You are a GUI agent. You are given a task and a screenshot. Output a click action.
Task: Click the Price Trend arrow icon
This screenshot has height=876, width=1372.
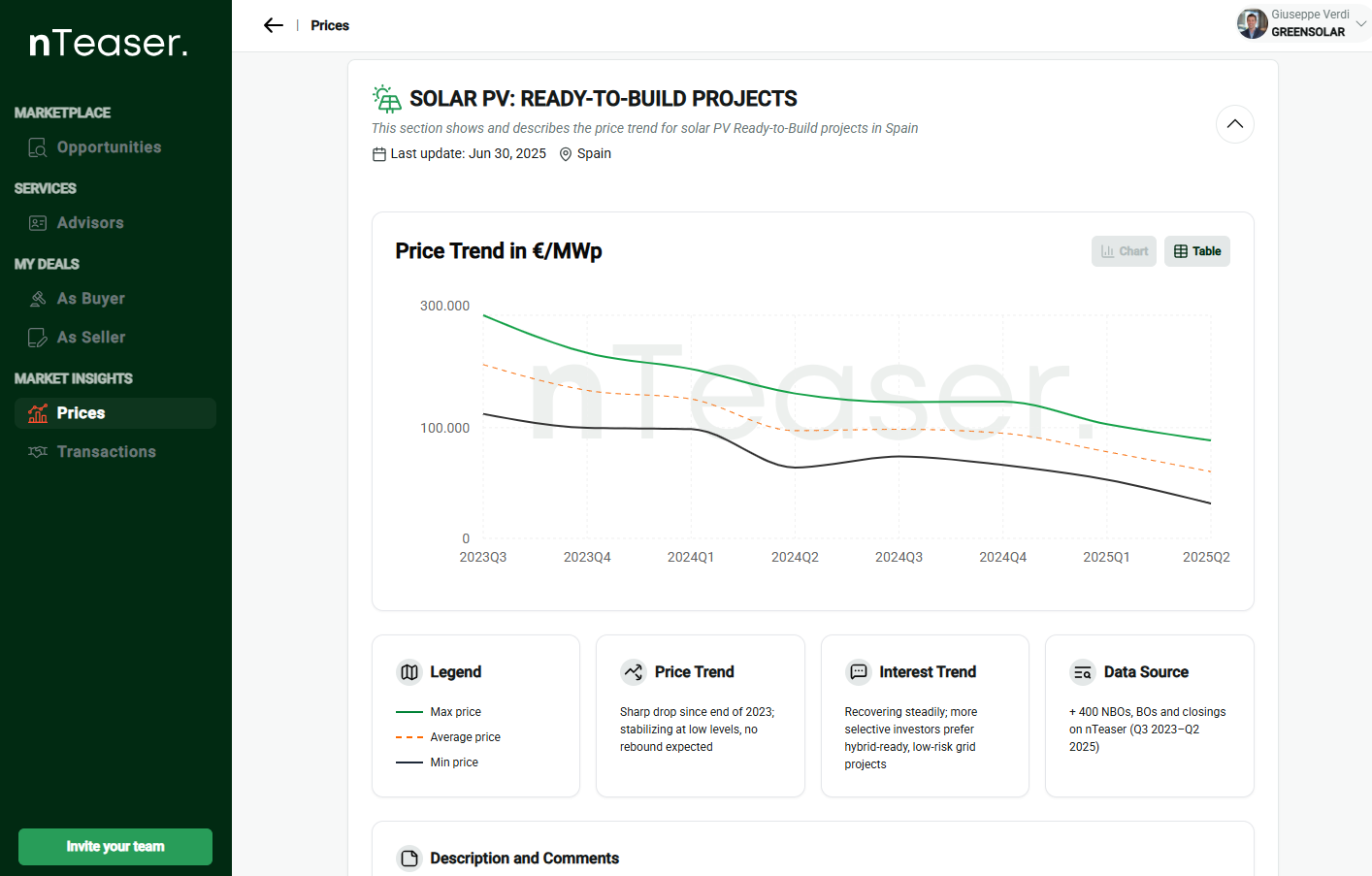(634, 672)
